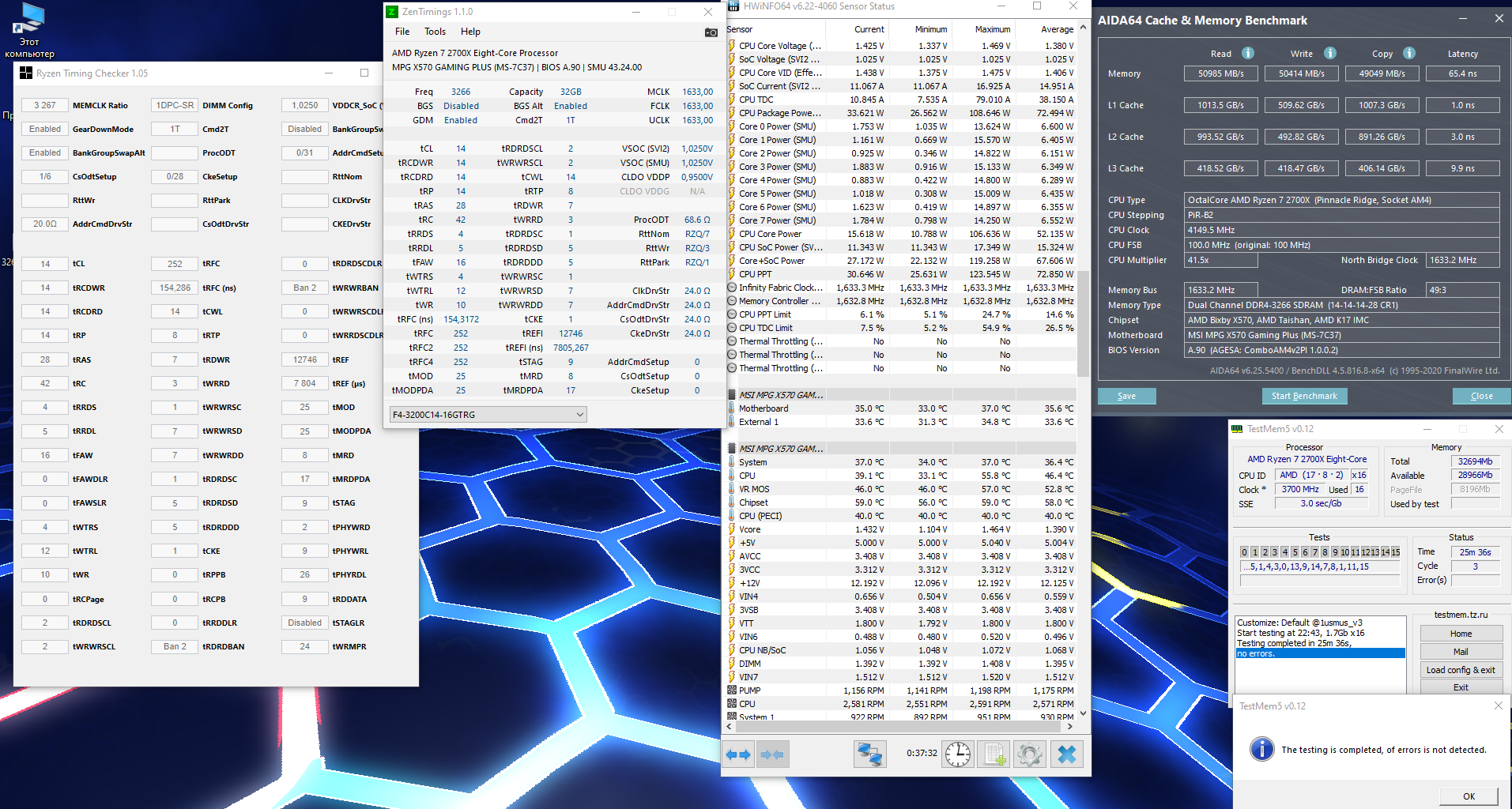This screenshot has width=1512, height=809.
Task: Click the HWiNFO shrink-columns inward arrows button
Action: (x=771, y=754)
